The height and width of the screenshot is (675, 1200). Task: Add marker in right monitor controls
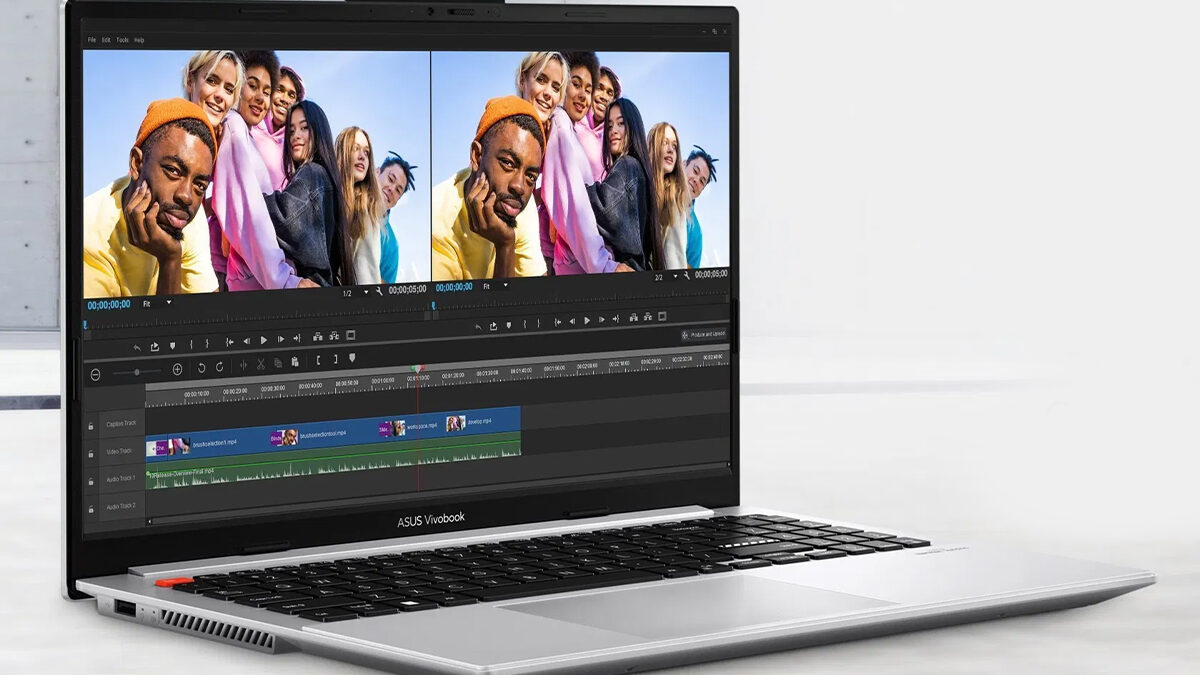pos(509,325)
